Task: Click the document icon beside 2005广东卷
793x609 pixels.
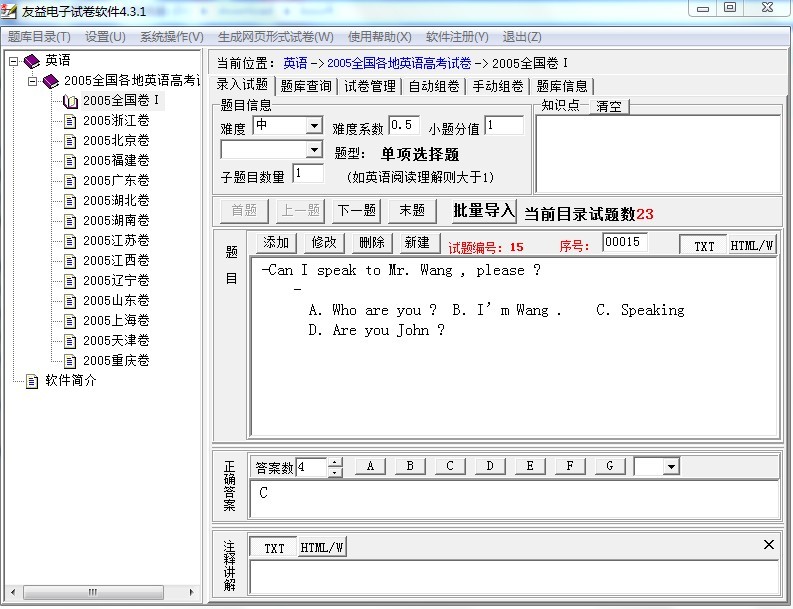Action: [x=70, y=181]
